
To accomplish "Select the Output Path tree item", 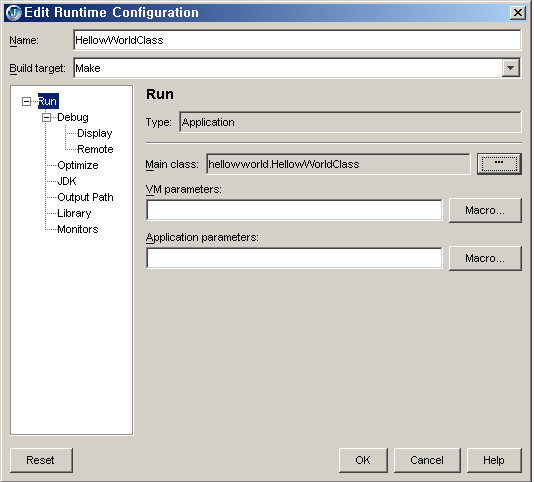I will click(x=85, y=197).
